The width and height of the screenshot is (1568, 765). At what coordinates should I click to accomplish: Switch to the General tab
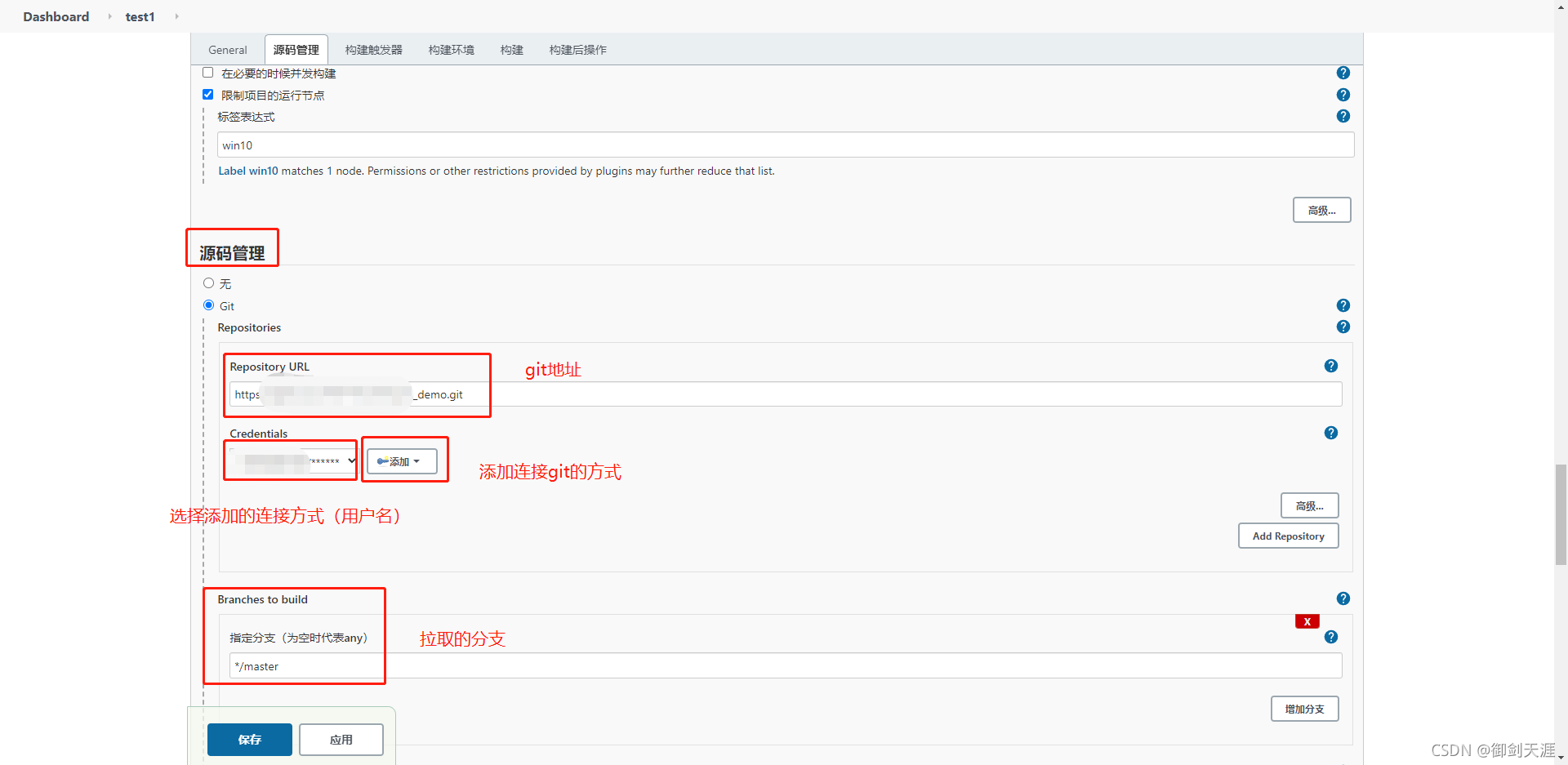(227, 50)
